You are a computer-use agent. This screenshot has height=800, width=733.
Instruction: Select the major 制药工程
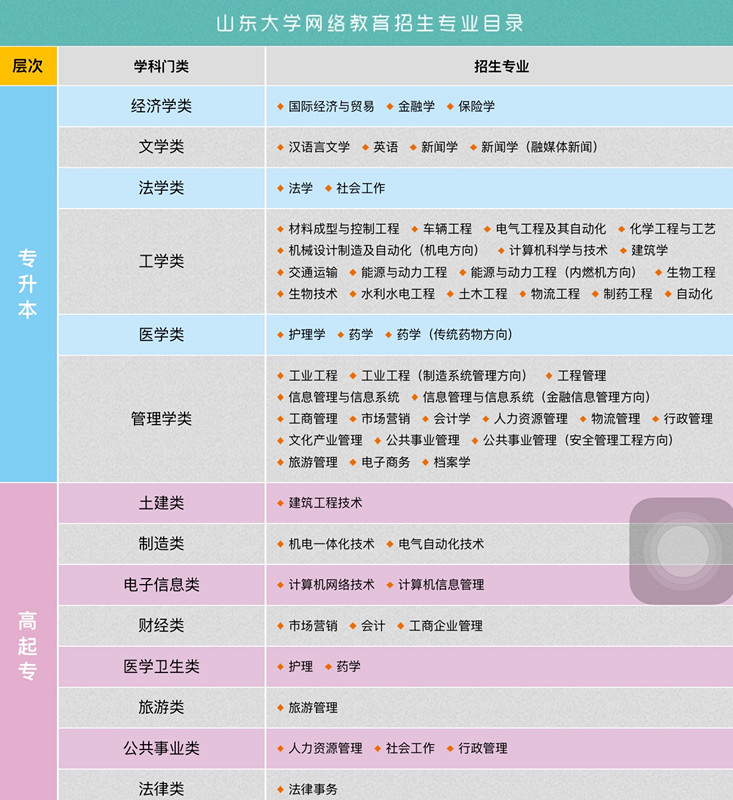pyautogui.click(x=627, y=294)
